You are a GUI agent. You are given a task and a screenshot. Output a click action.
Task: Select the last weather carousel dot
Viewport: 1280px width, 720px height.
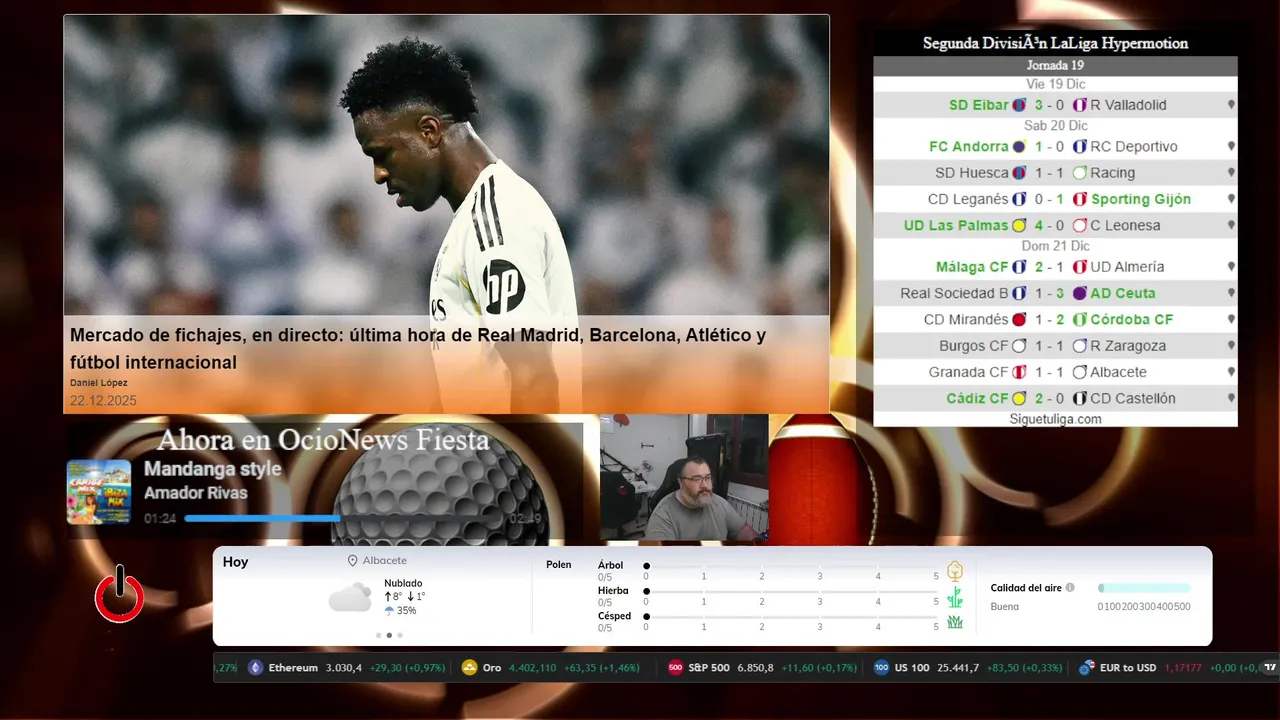click(400, 635)
